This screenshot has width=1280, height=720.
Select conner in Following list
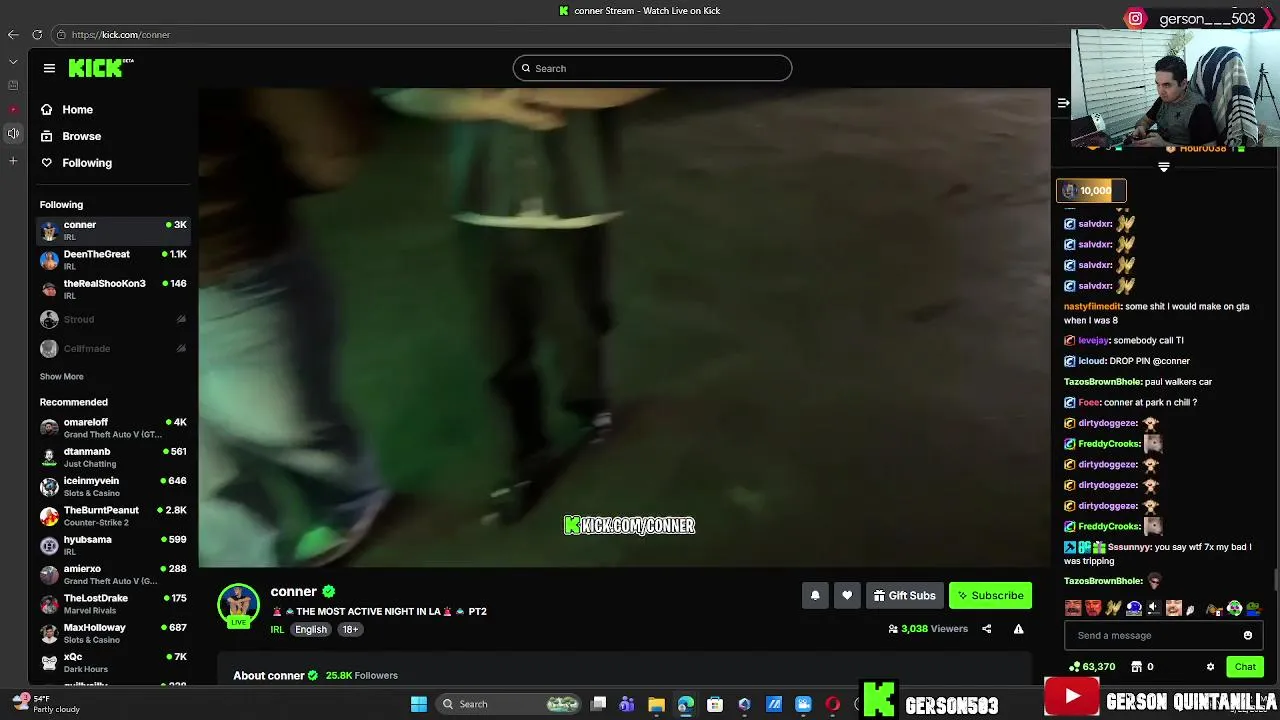[x=113, y=231]
